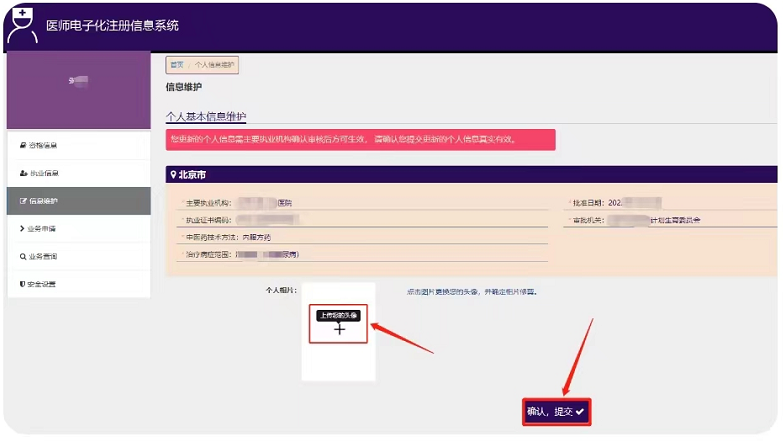Viewport: 783px width, 441px height.
Task: Click the 执业信息 people icon
Action: pos(23,173)
